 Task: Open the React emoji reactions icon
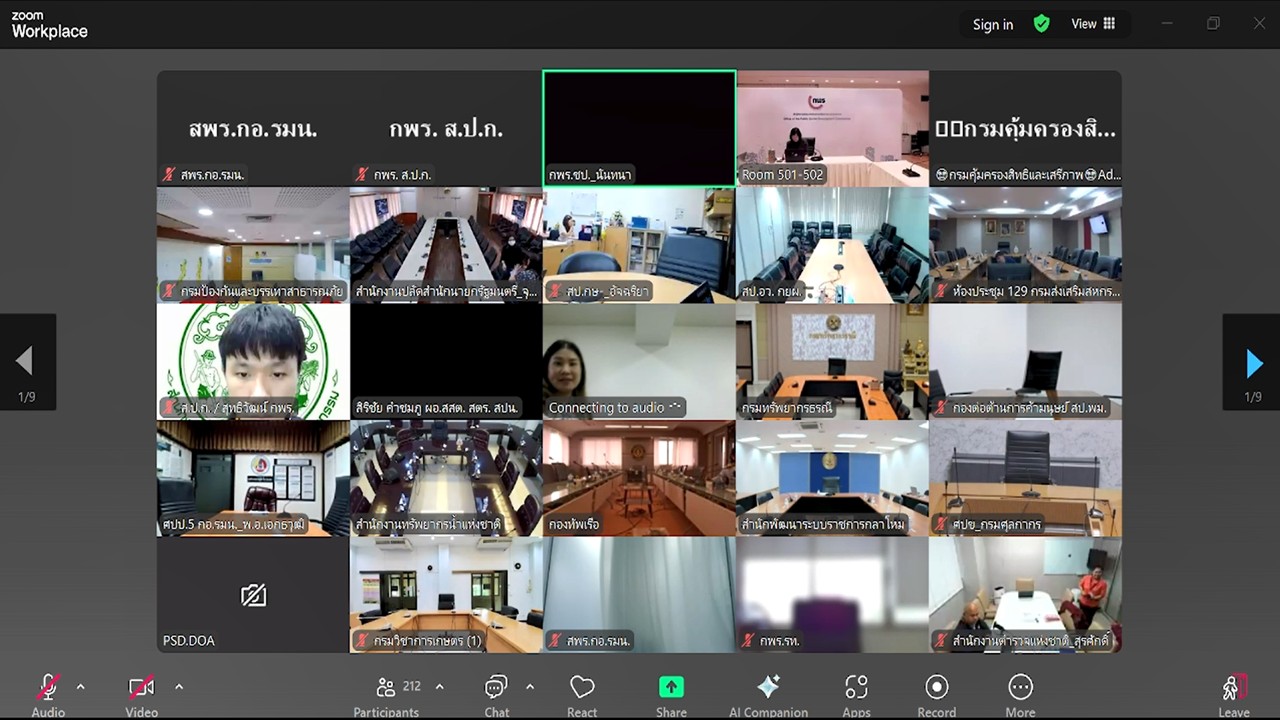[x=582, y=688]
